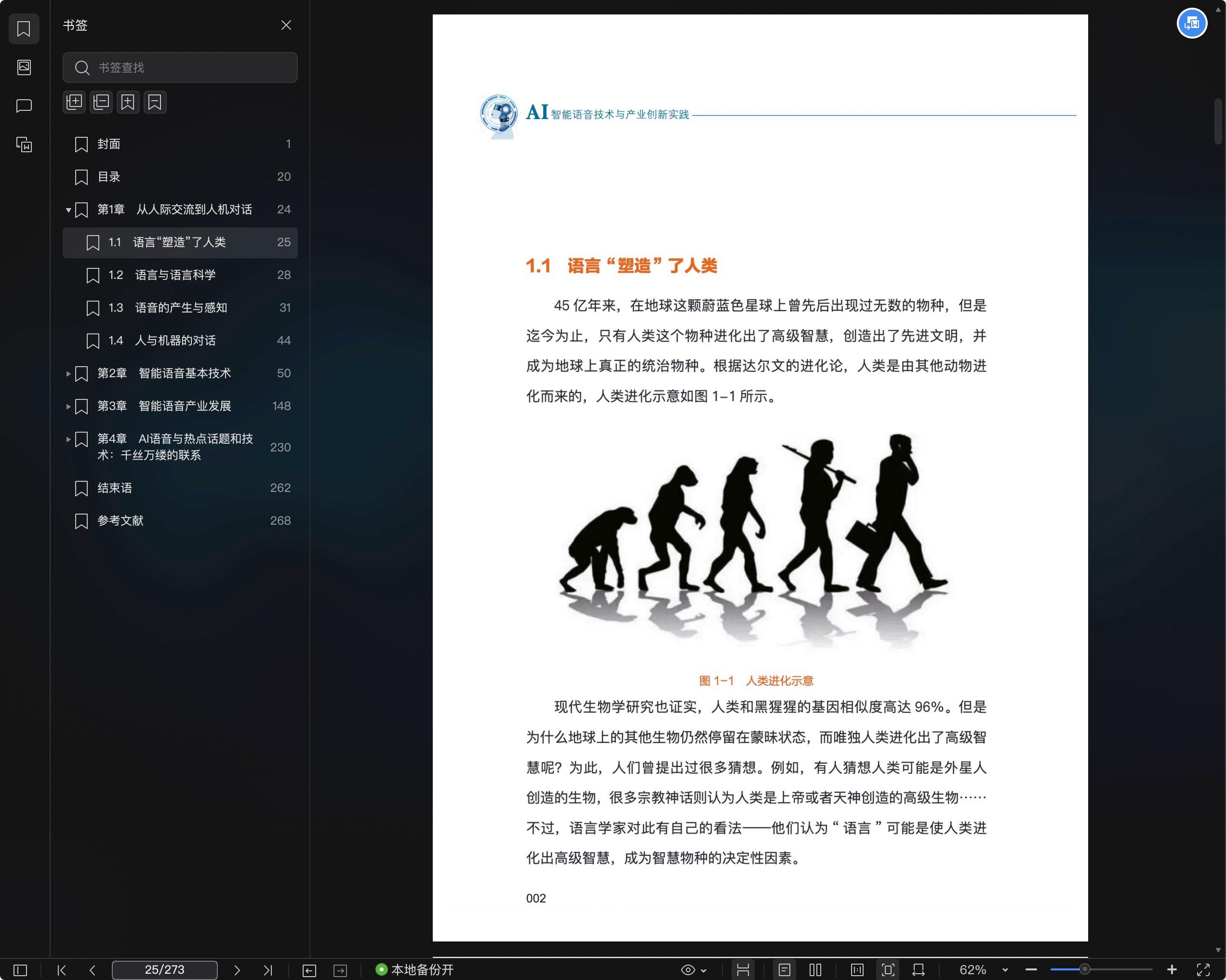Switch to single page view

[784, 970]
